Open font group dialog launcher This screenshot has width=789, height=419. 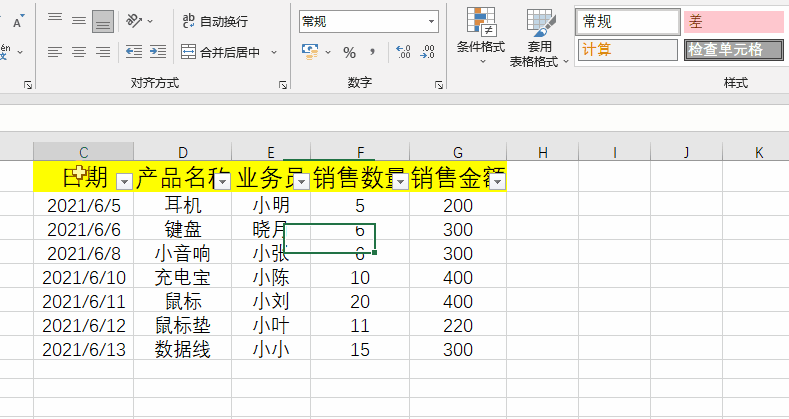pos(28,85)
